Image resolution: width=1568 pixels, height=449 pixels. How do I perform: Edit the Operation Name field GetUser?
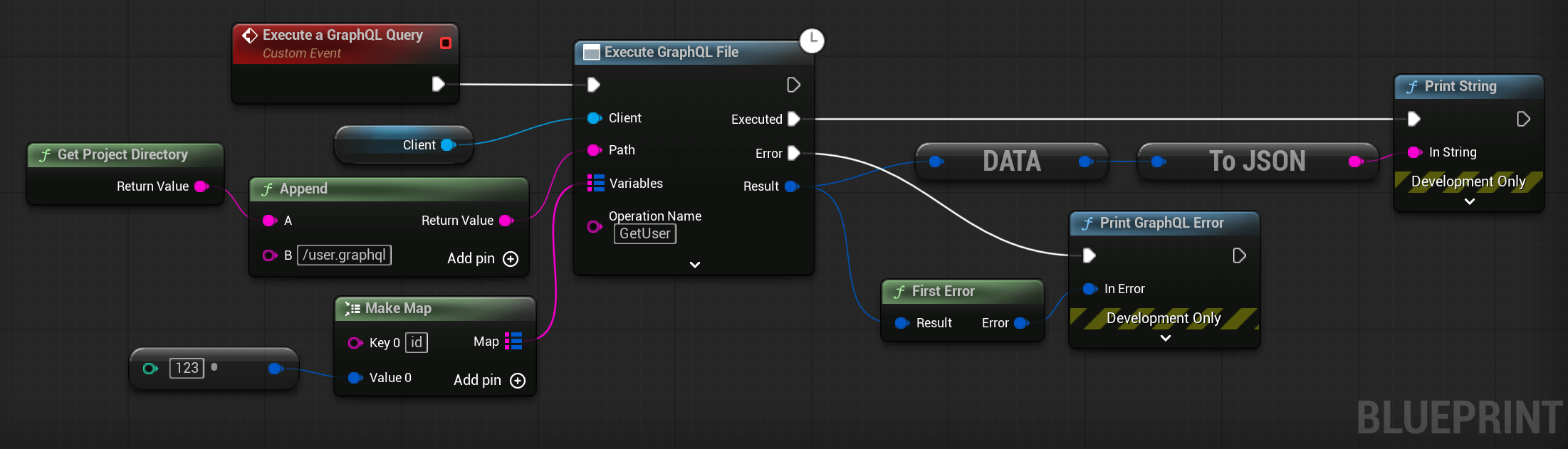point(645,233)
